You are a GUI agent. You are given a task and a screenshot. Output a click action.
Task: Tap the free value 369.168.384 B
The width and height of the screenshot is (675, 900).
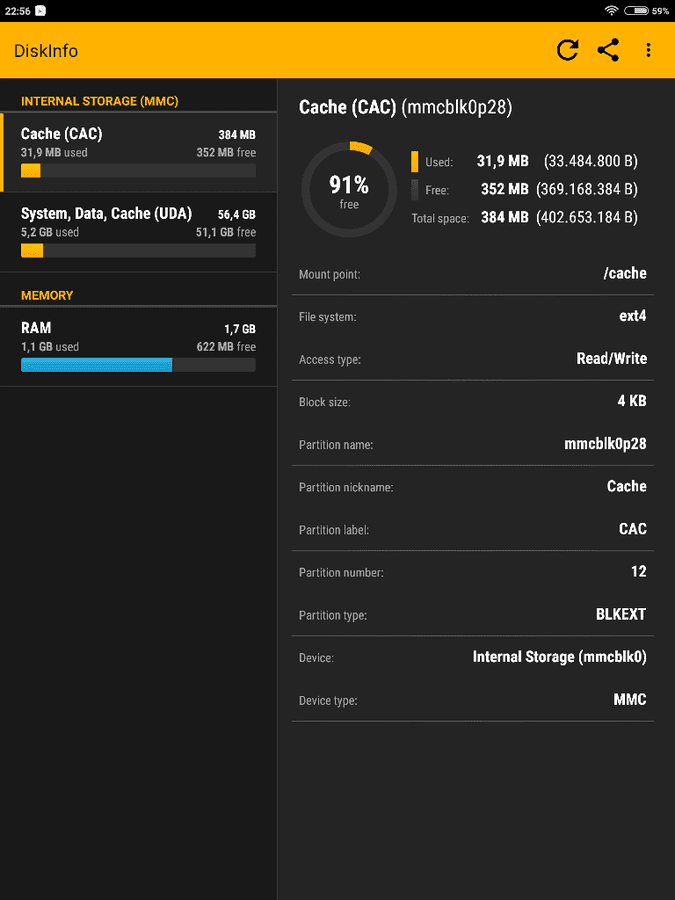pos(587,189)
